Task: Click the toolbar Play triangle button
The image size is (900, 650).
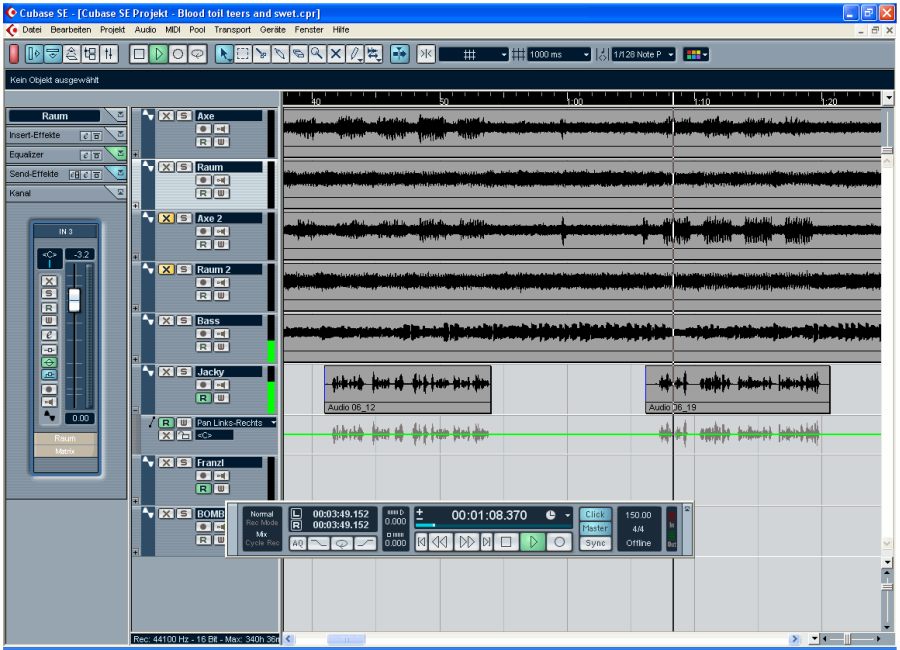Action: tap(158, 54)
